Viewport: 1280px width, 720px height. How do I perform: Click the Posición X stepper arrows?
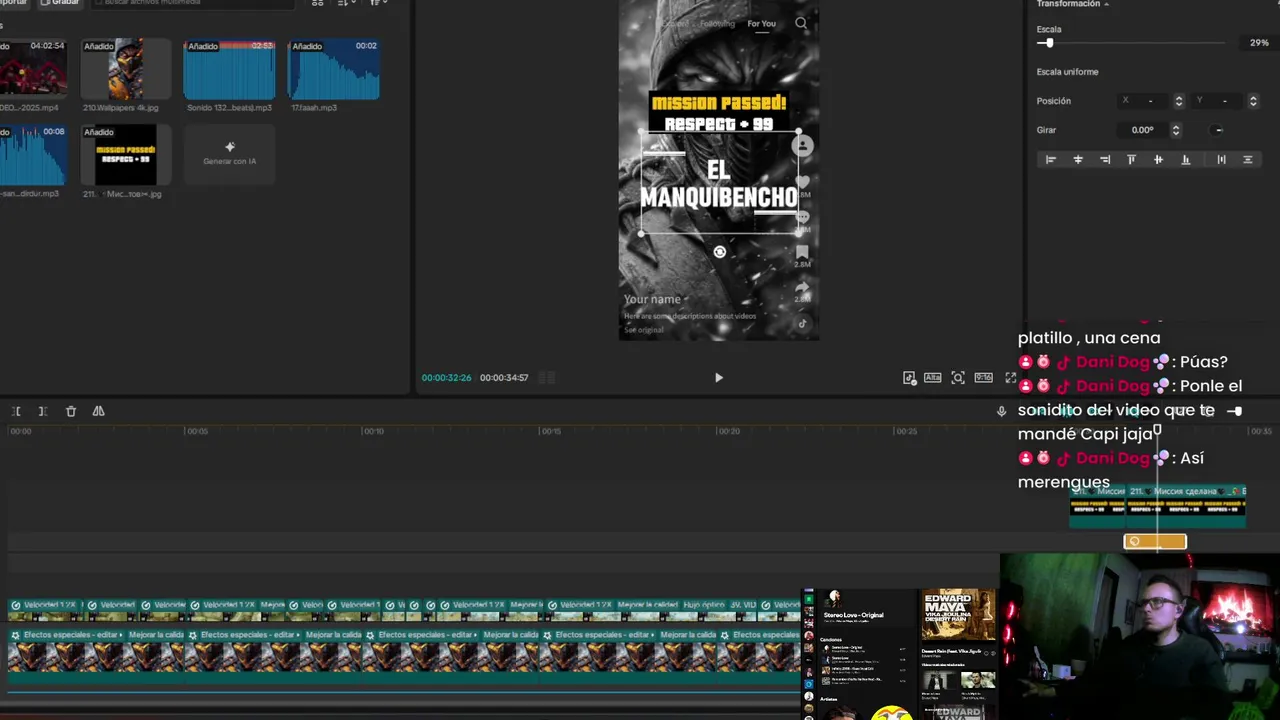[1178, 101]
